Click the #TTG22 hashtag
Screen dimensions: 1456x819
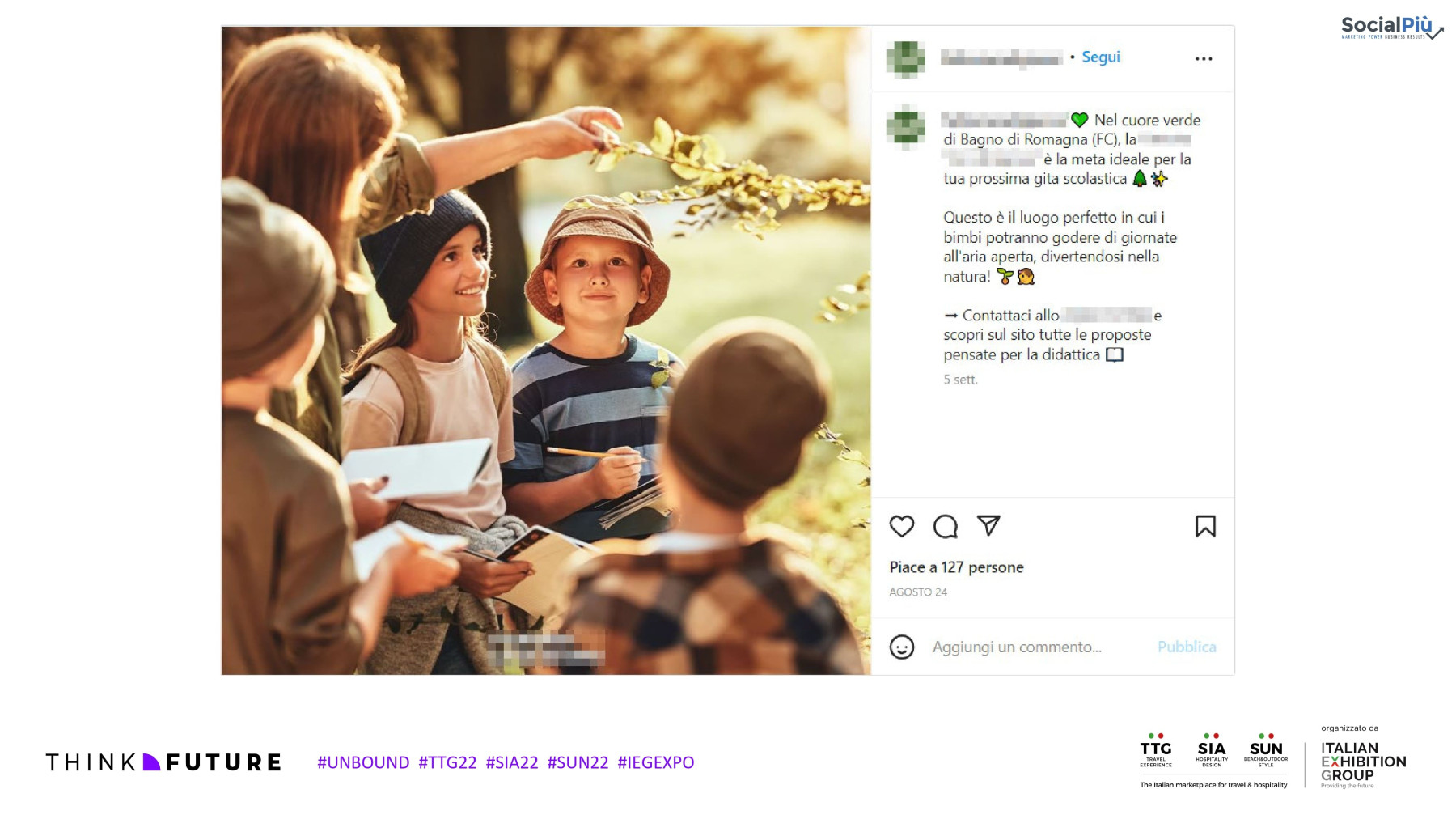coord(447,762)
